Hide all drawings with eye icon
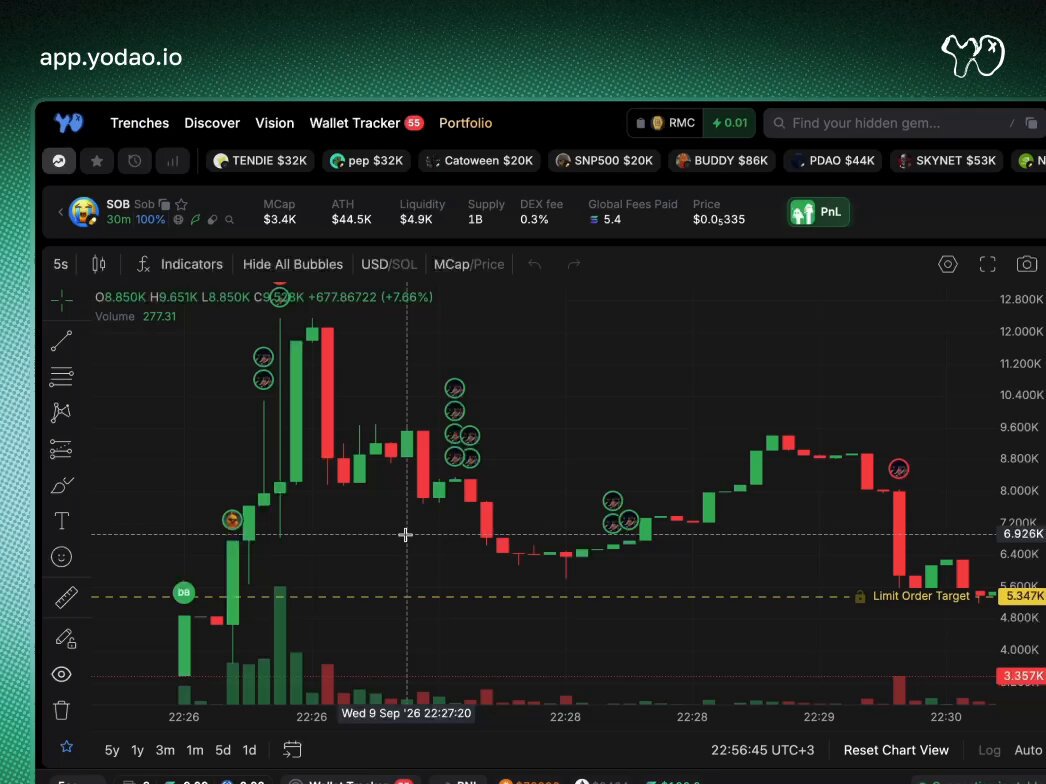Viewport: 1046px width, 784px height. [x=61, y=675]
